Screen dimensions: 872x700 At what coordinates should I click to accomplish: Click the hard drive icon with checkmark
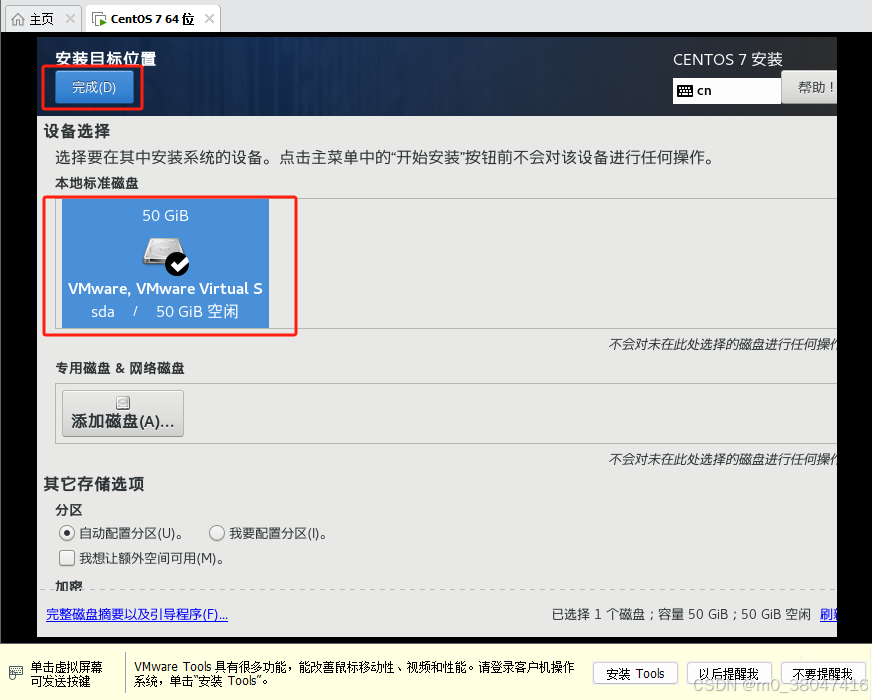tap(166, 256)
